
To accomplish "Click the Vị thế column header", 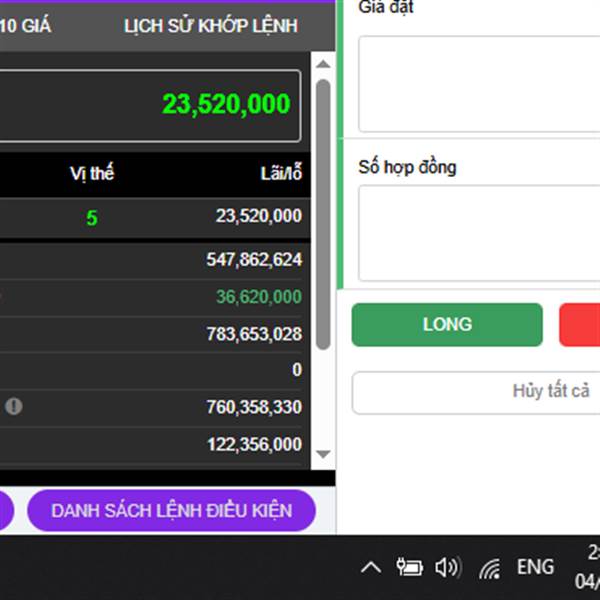I will pos(92,173).
